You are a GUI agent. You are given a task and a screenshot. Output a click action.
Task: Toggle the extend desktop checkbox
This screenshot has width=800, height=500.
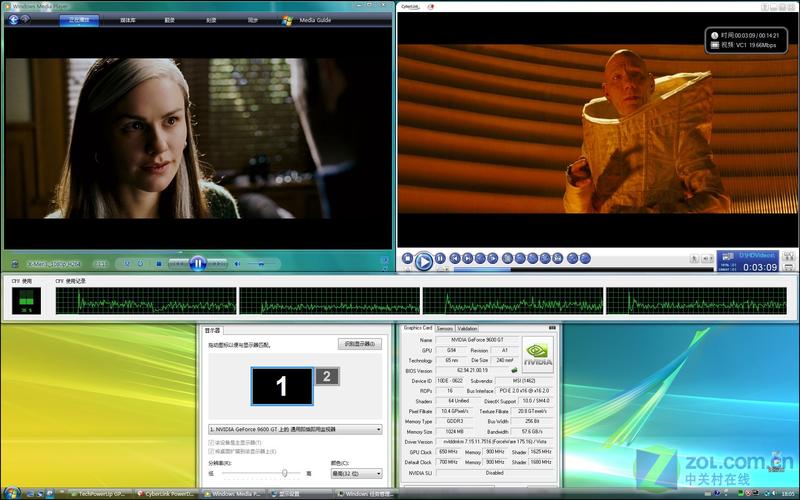tap(211, 452)
